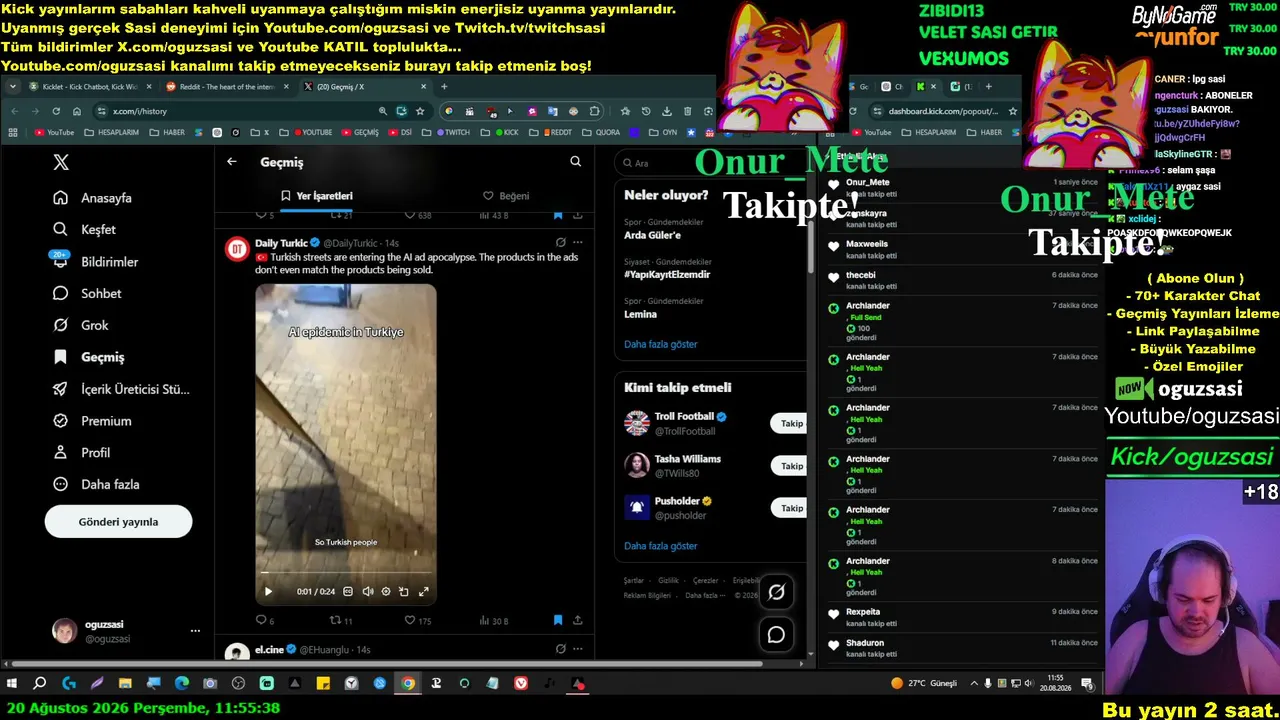1280x720 pixels.
Task: Open Keşfet search page in X sidebar
Action: tap(85, 230)
